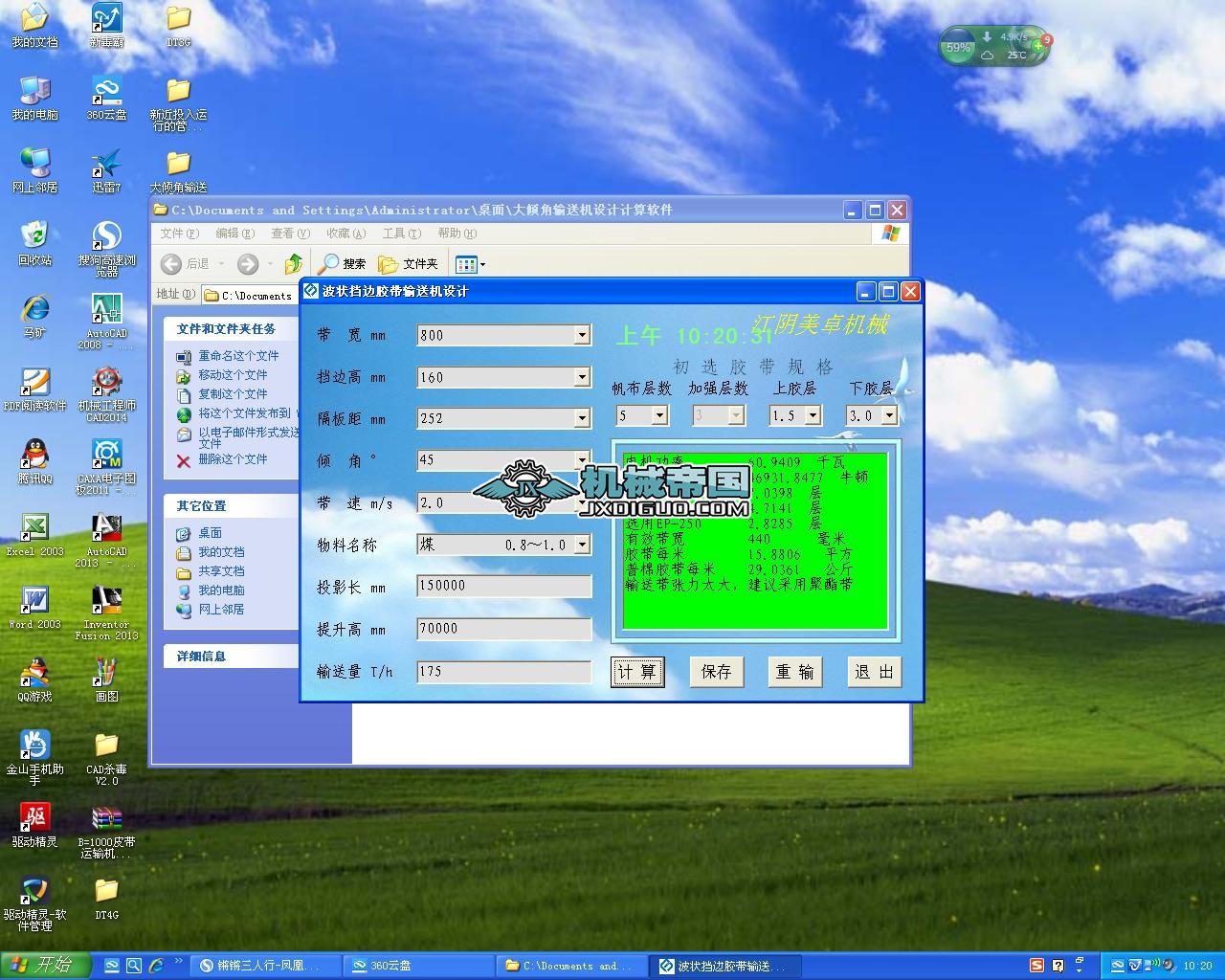The image size is (1225, 980).
Task: Expand the 上胶层 dropdown
Action: click(813, 415)
